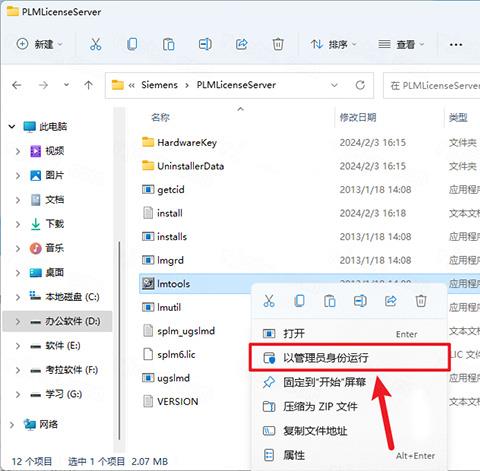Select the installs application file
This screenshot has width=480, height=471.
[x=172, y=236]
